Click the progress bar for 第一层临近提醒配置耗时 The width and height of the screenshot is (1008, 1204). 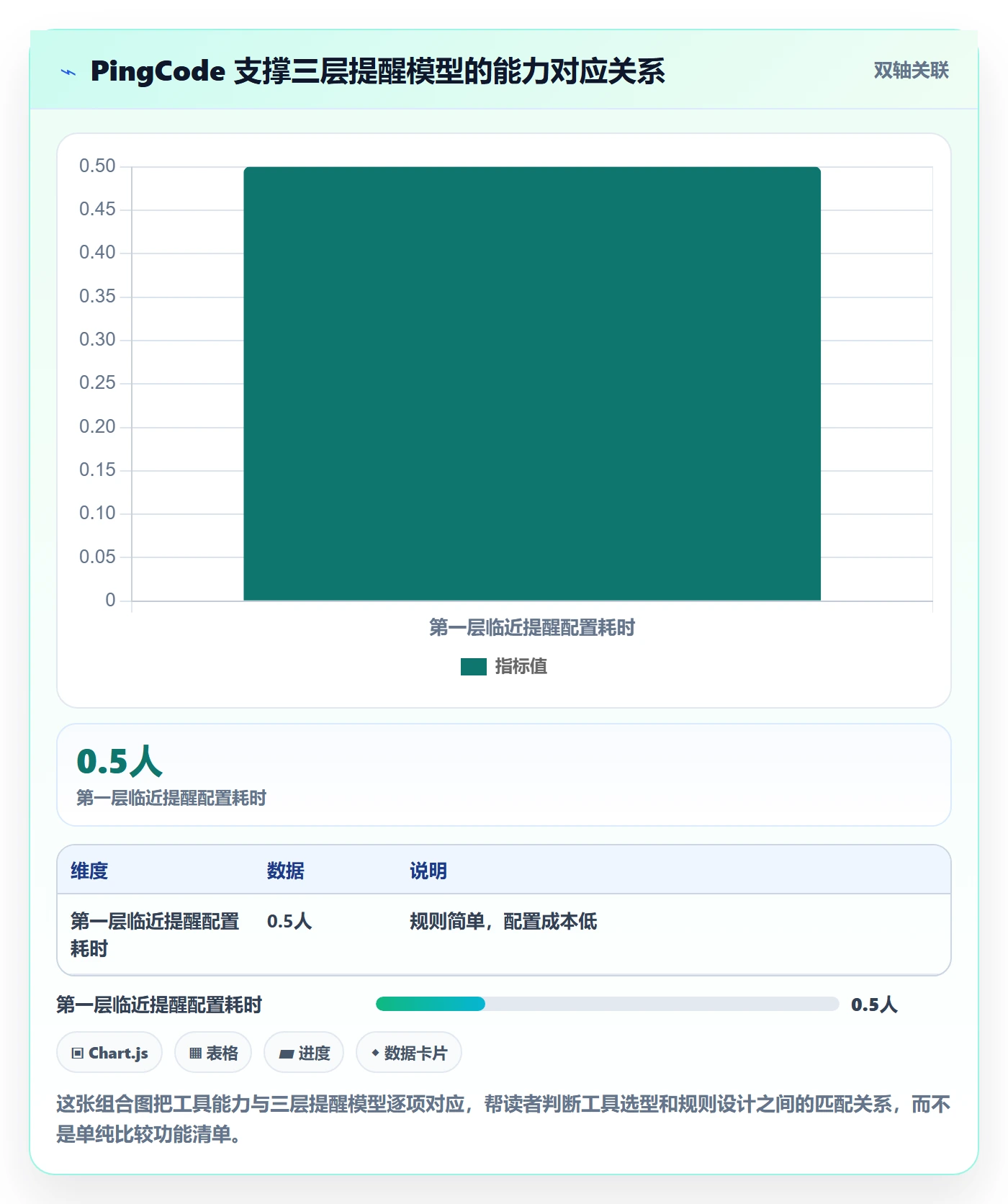(x=607, y=1004)
